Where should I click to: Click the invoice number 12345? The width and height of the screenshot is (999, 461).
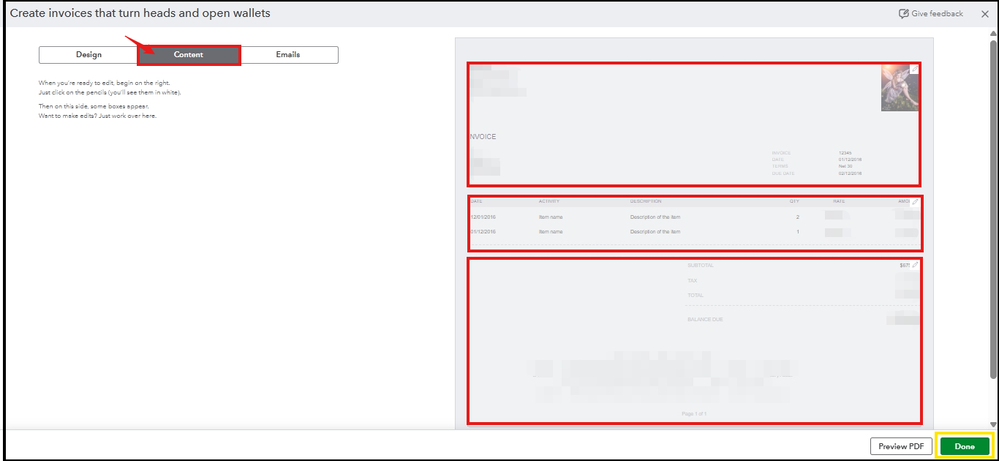tap(845, 153)
